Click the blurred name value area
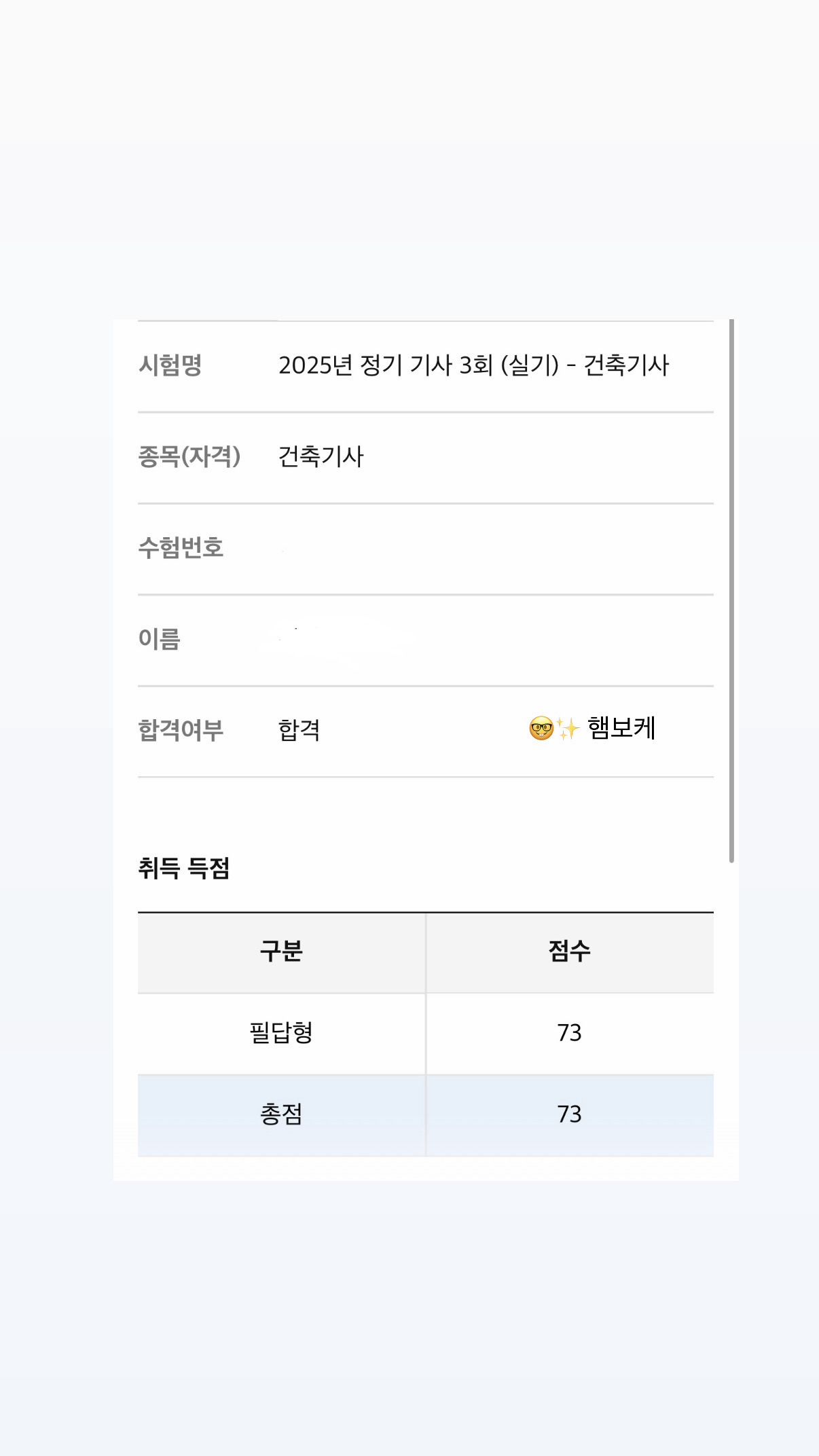 [340, 639]
